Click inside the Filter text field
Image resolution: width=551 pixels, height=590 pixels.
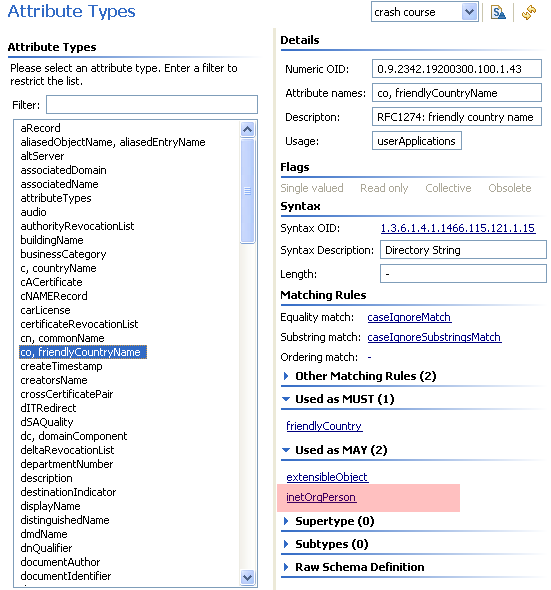click(152, 105)
